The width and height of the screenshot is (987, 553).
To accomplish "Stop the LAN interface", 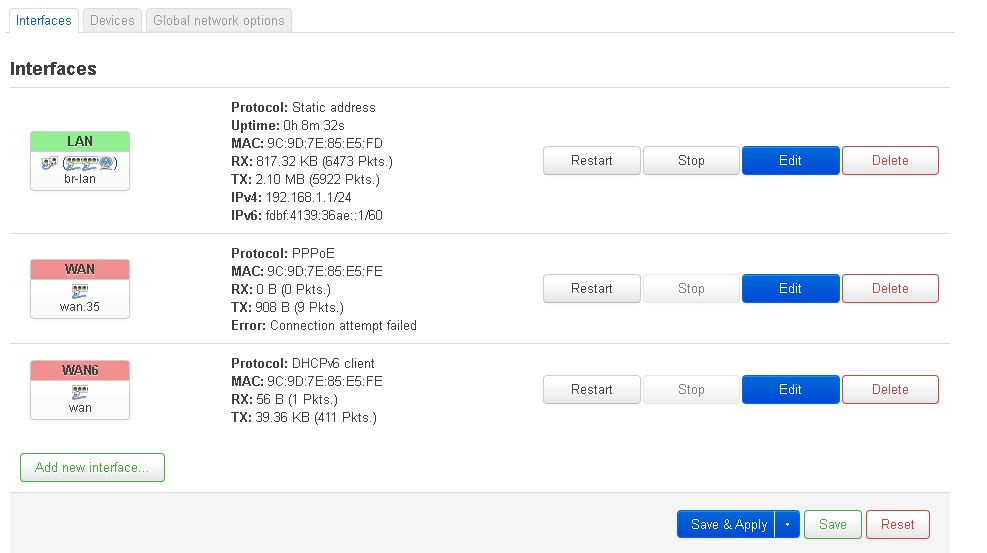I will [691, 160].
